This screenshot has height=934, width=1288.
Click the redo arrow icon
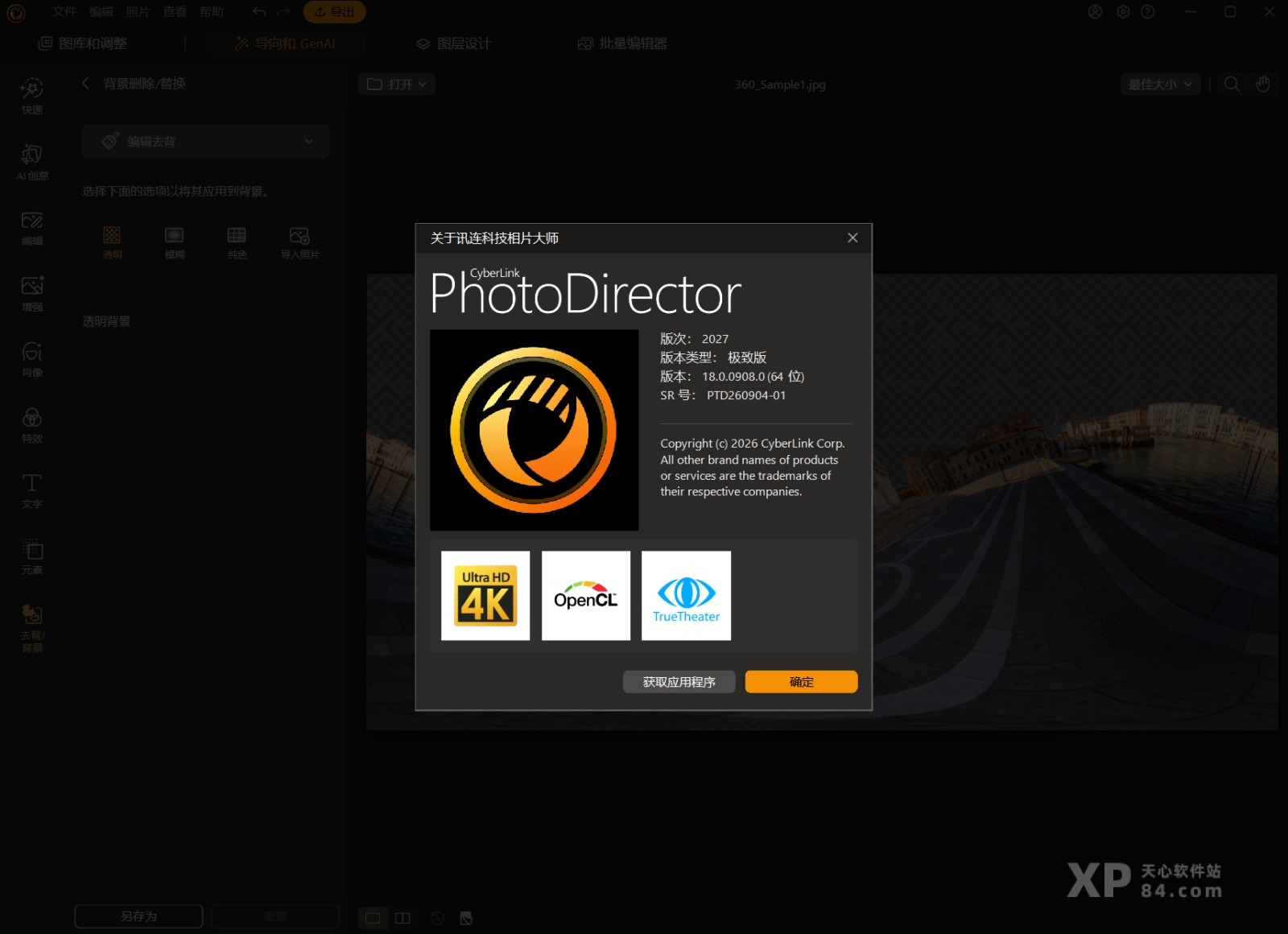pos(283,11)
